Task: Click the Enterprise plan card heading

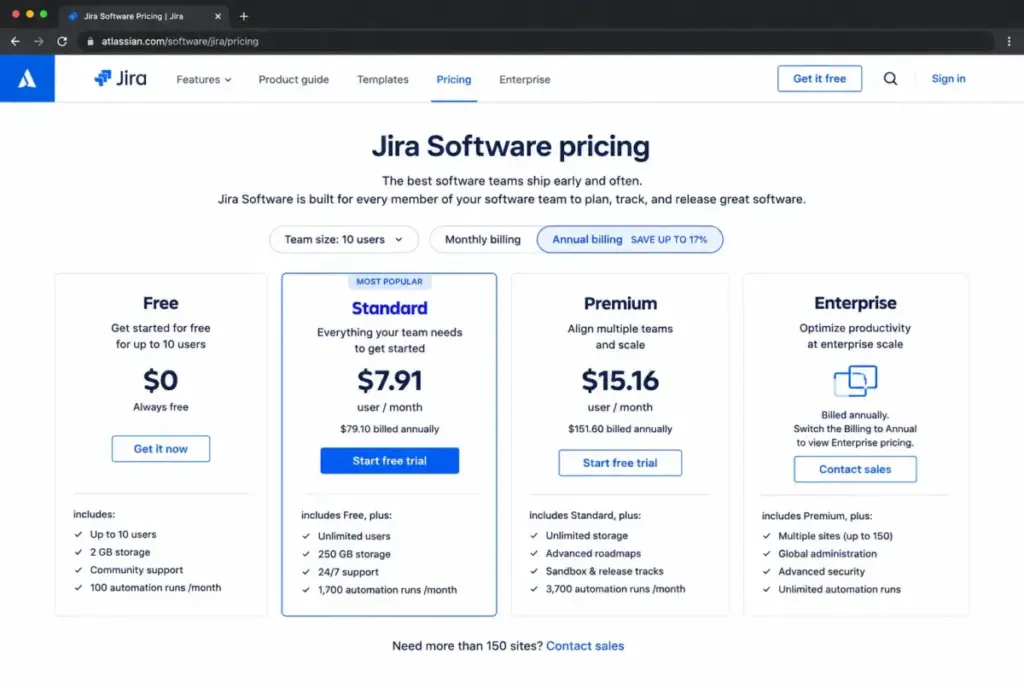Action: (855, 303)
